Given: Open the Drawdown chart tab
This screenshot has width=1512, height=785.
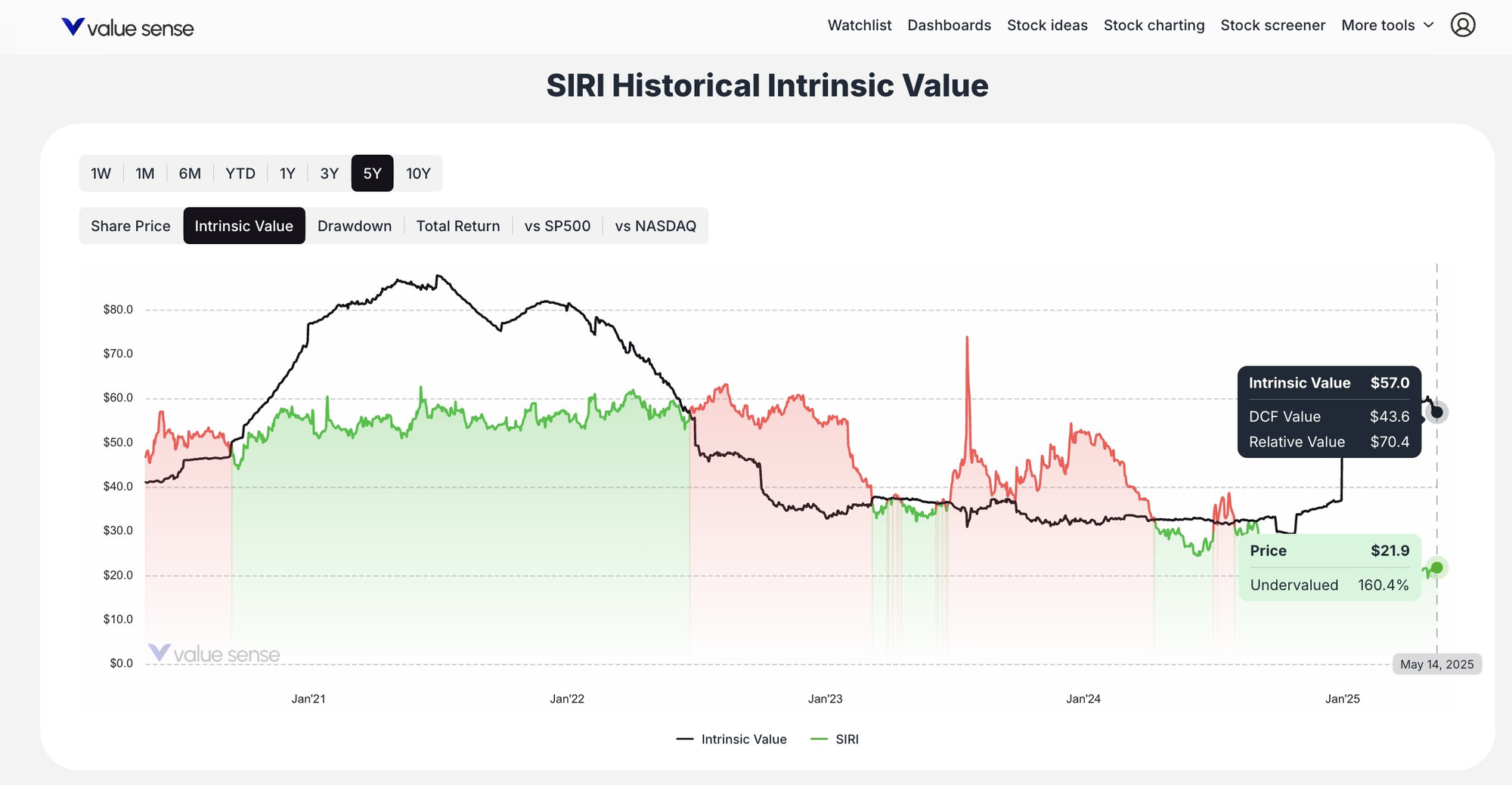Looking at the screenshot, I should click(x=355, y=225).
